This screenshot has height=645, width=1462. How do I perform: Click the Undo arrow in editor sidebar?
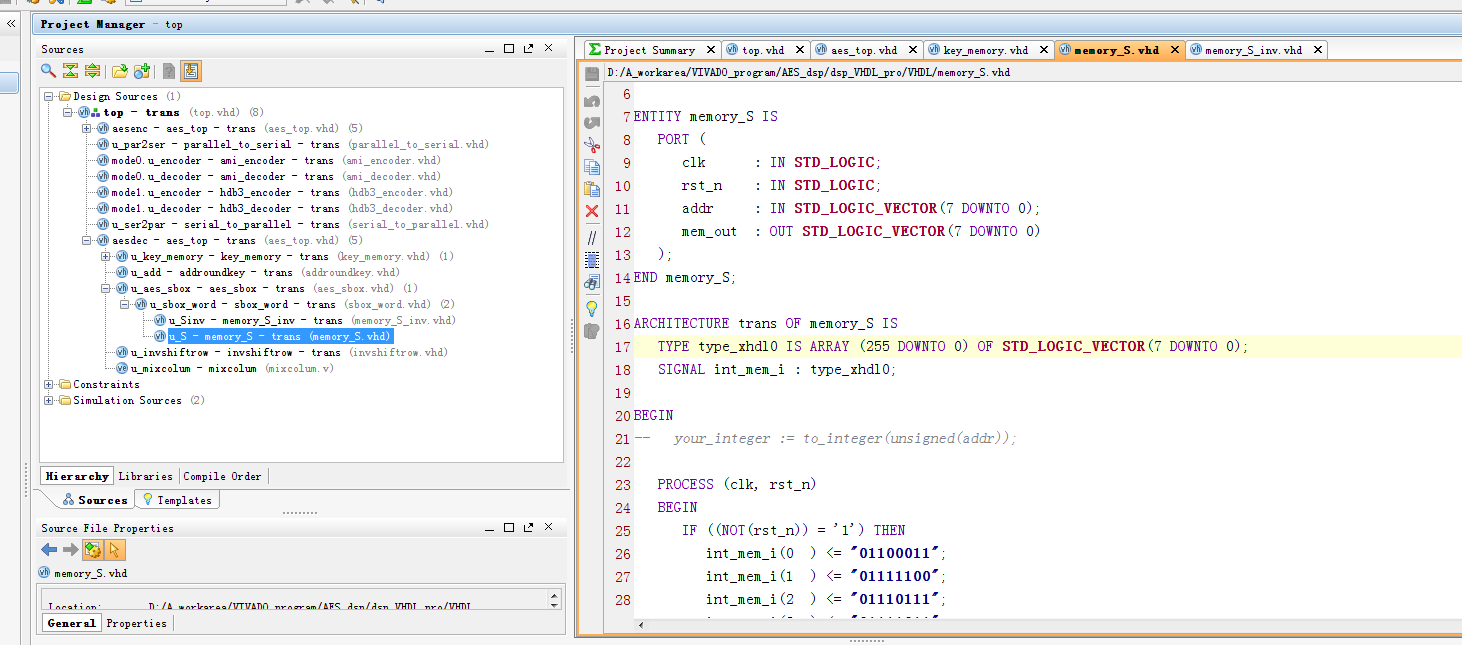pyautogui.click(x=592, y=100)
